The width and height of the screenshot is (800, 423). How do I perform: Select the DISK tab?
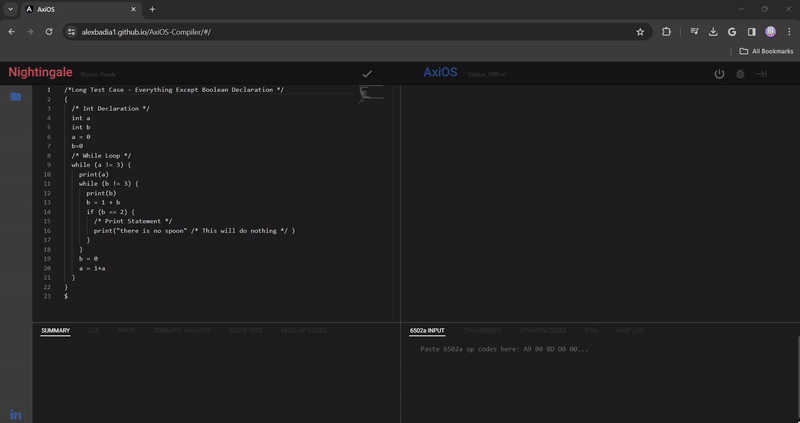pyautogui.click(x=591, y=331)
